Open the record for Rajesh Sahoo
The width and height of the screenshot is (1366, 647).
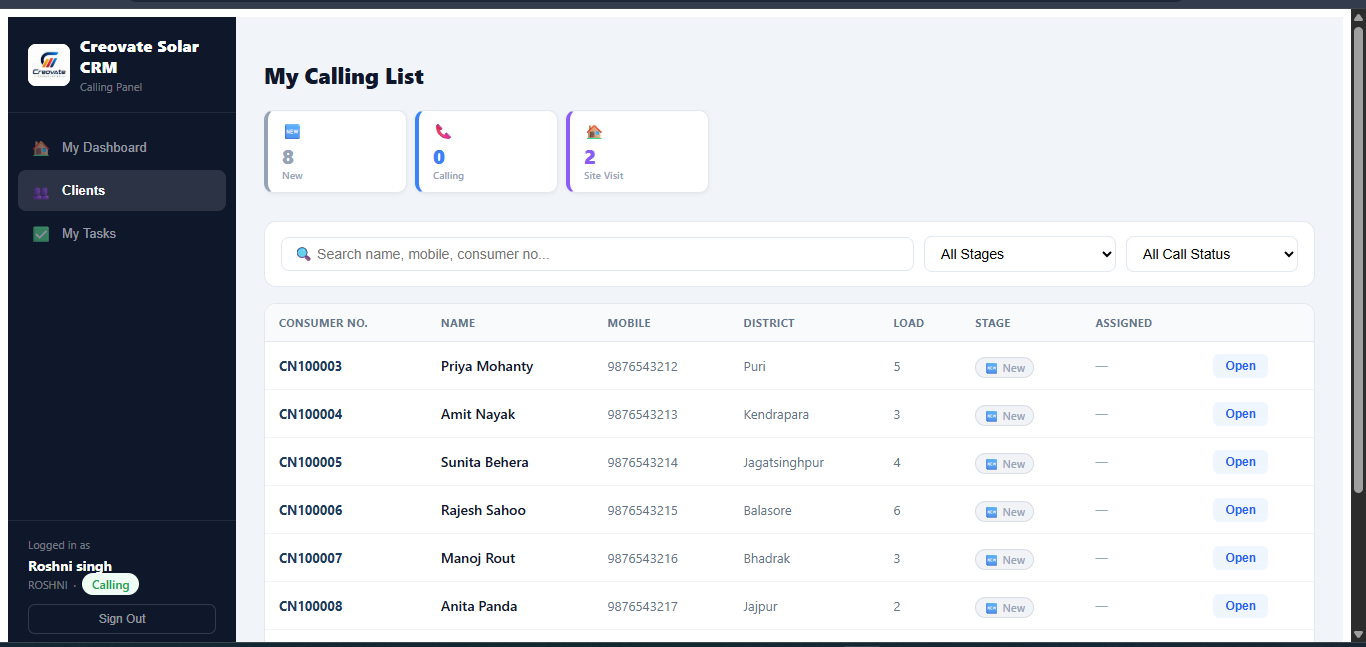[1240, 510]
